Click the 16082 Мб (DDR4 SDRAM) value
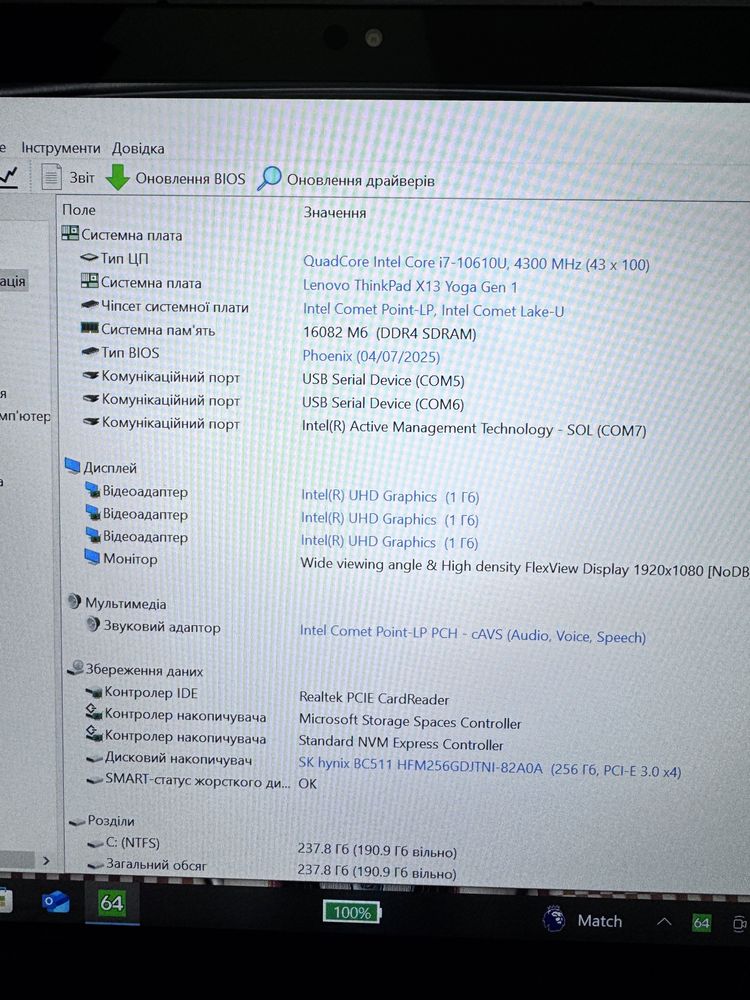The width and height of the screenshot is (750, 1000). click(x=389, y=333)
